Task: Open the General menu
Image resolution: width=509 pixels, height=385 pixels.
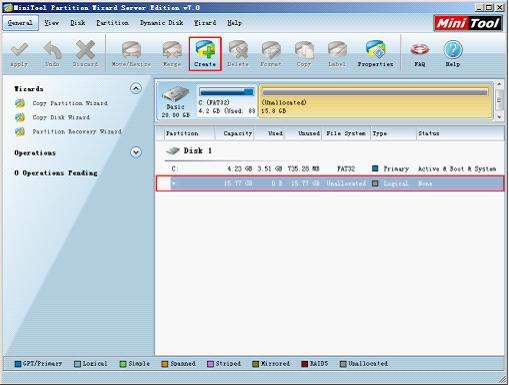Action: click(20, 23)
